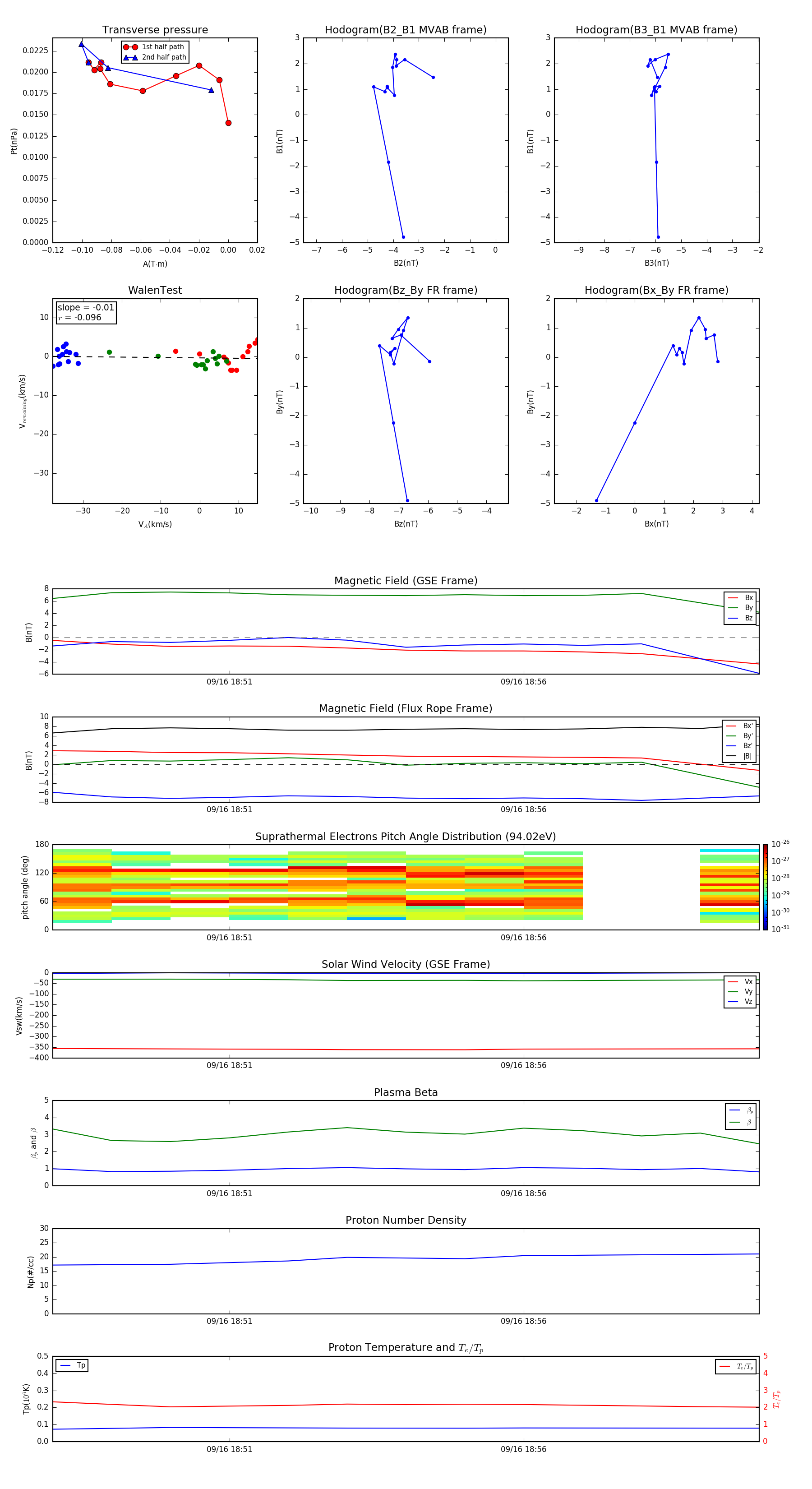Click the 'Hodogram(Bx_By FR frame)' title

click(x=656, y=290)
